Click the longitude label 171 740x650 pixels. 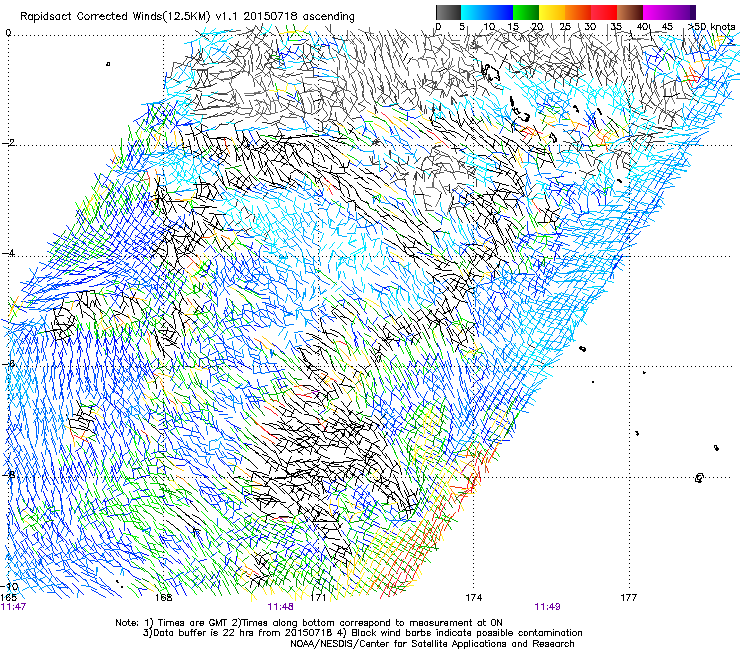pyautogui.click(x=318, y=597)
